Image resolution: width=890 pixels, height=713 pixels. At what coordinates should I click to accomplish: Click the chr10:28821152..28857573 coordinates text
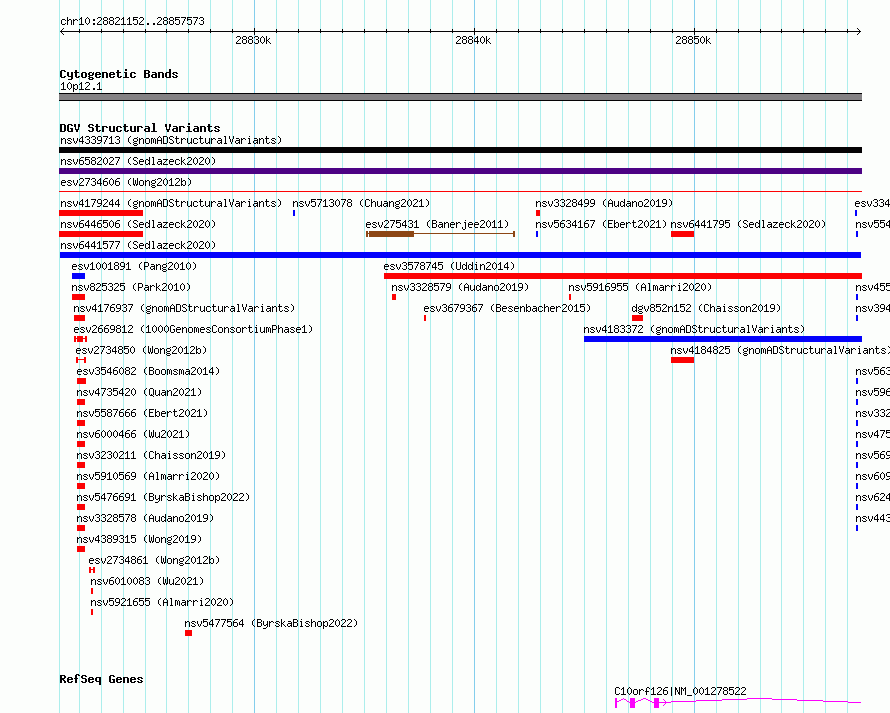132,21
